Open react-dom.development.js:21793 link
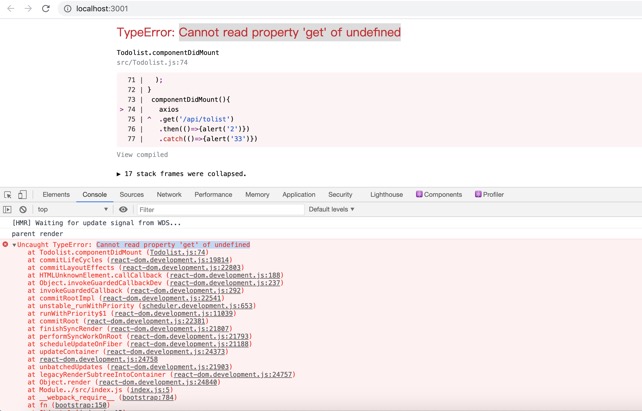642x411 pixels. 189,336
